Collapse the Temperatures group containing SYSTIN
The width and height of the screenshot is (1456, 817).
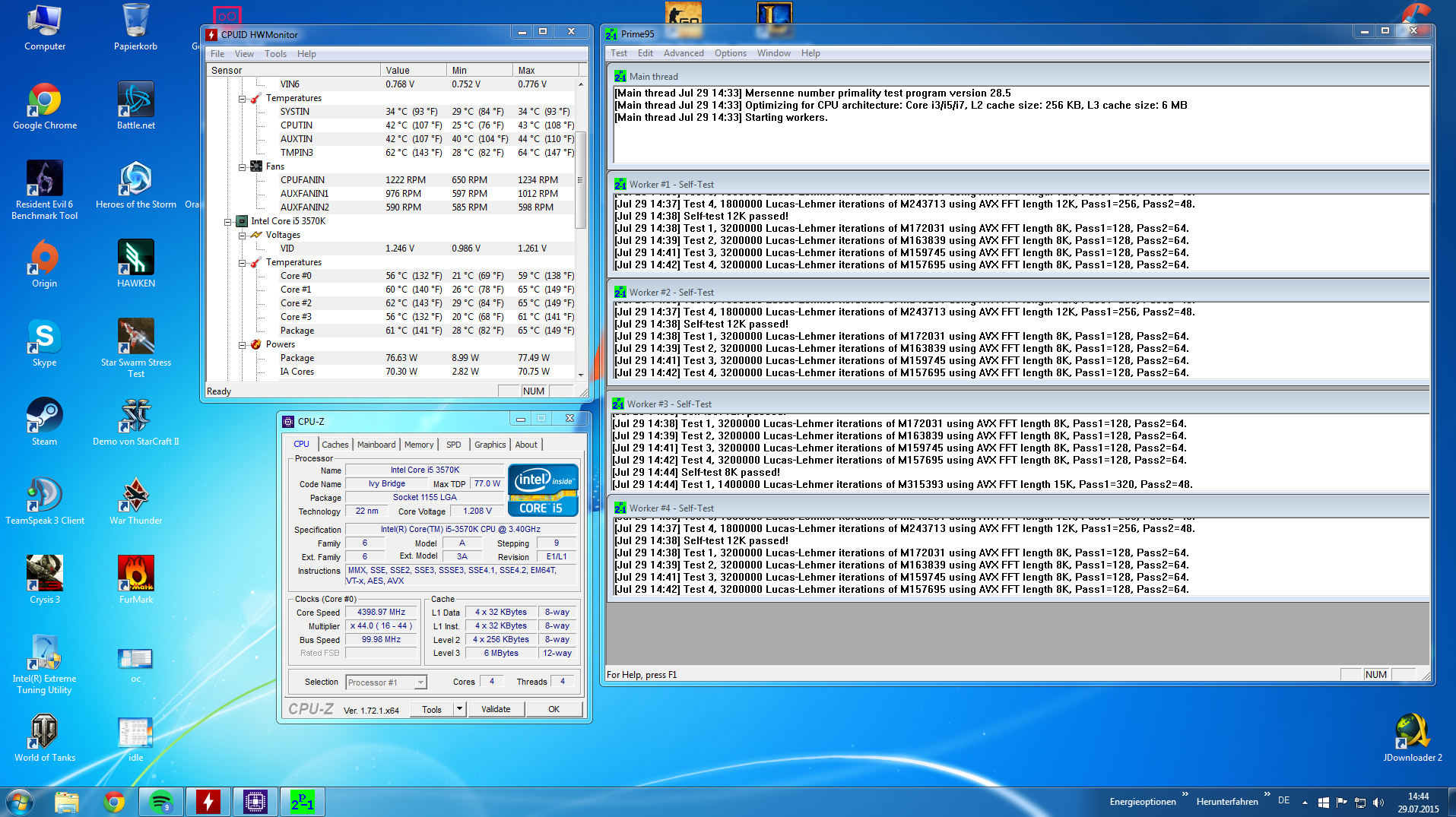pos(242,99)
